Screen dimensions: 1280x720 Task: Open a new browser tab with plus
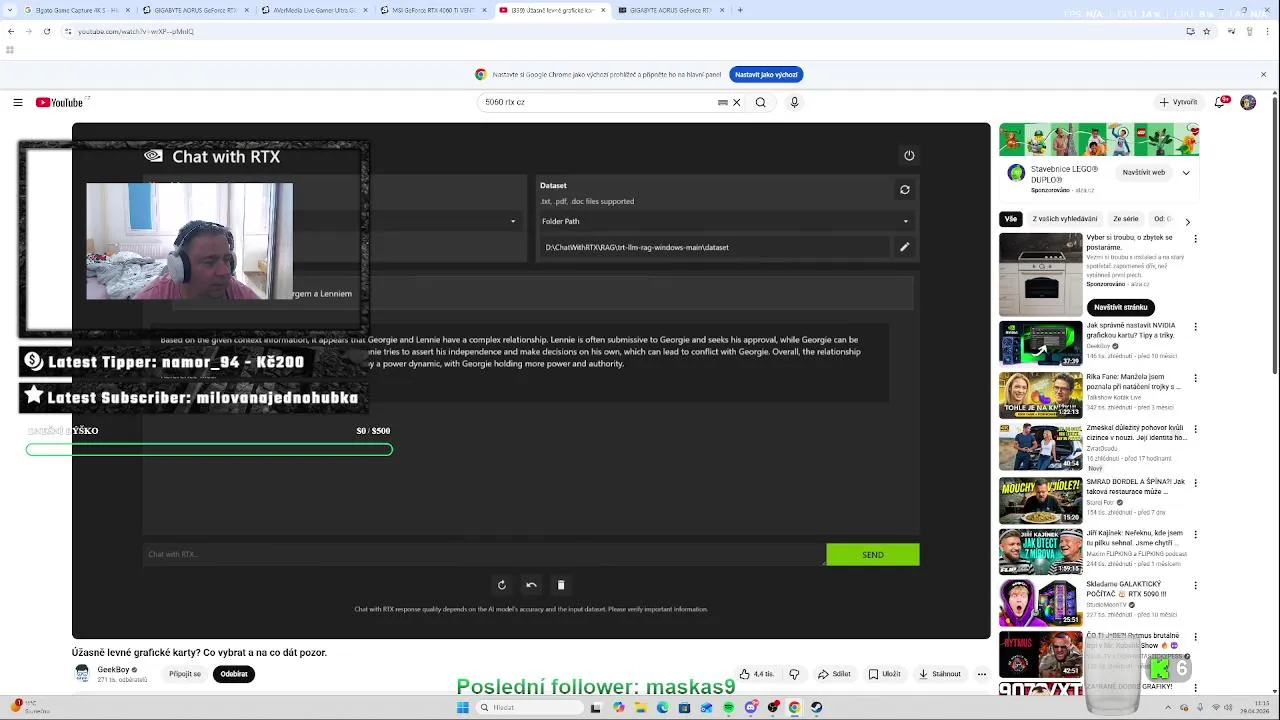tap(740, 10)
